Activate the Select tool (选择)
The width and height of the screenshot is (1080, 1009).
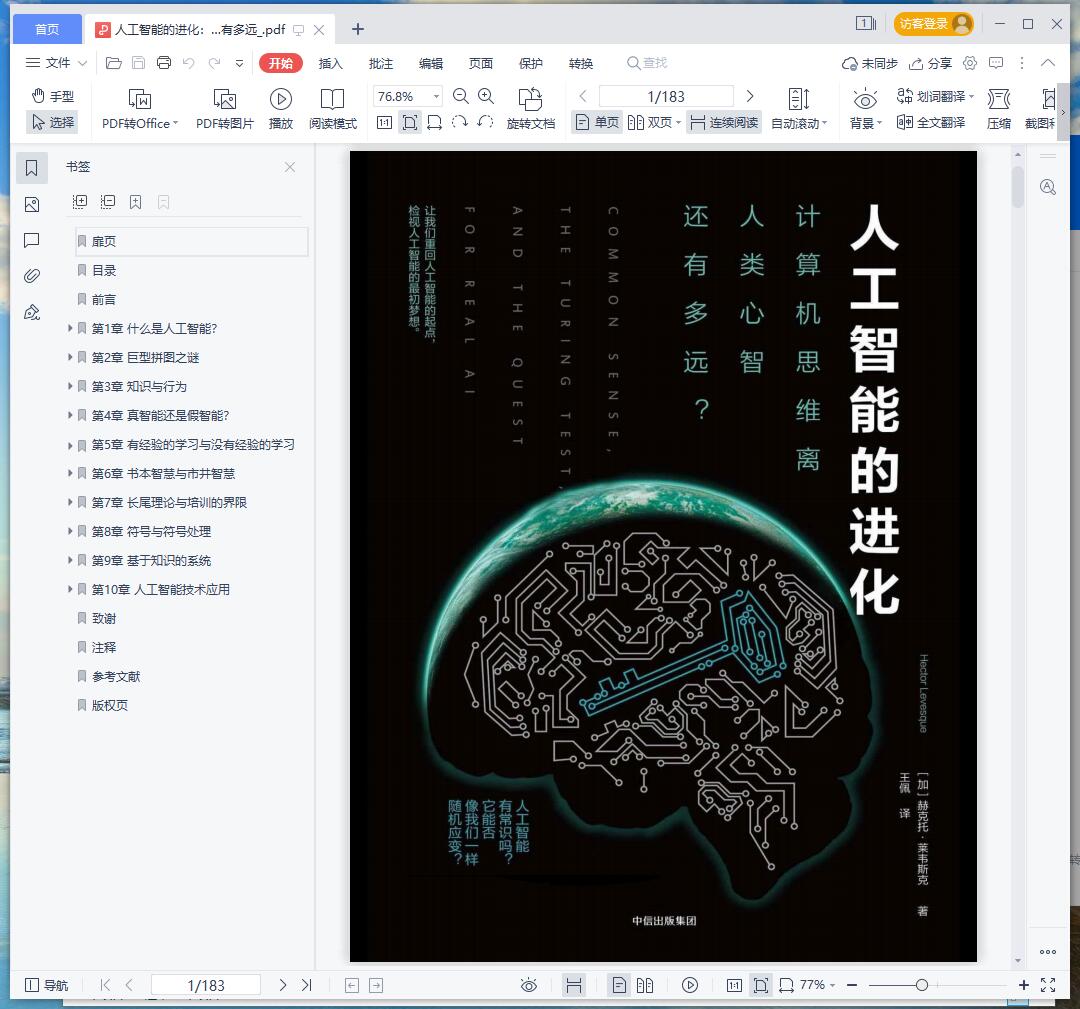[52, 122]
